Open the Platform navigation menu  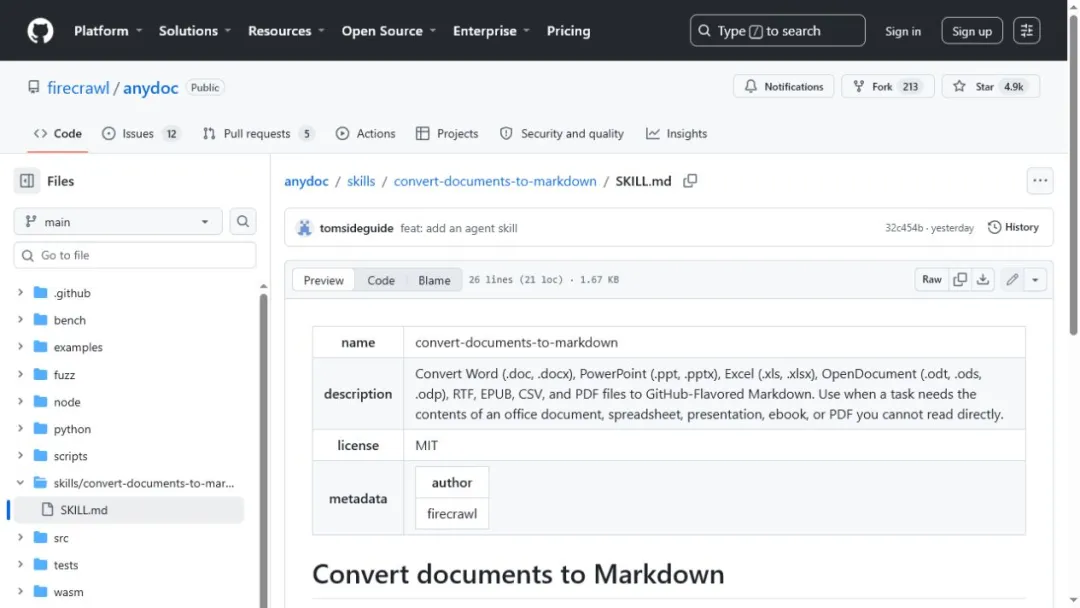(x=108, y=31)
